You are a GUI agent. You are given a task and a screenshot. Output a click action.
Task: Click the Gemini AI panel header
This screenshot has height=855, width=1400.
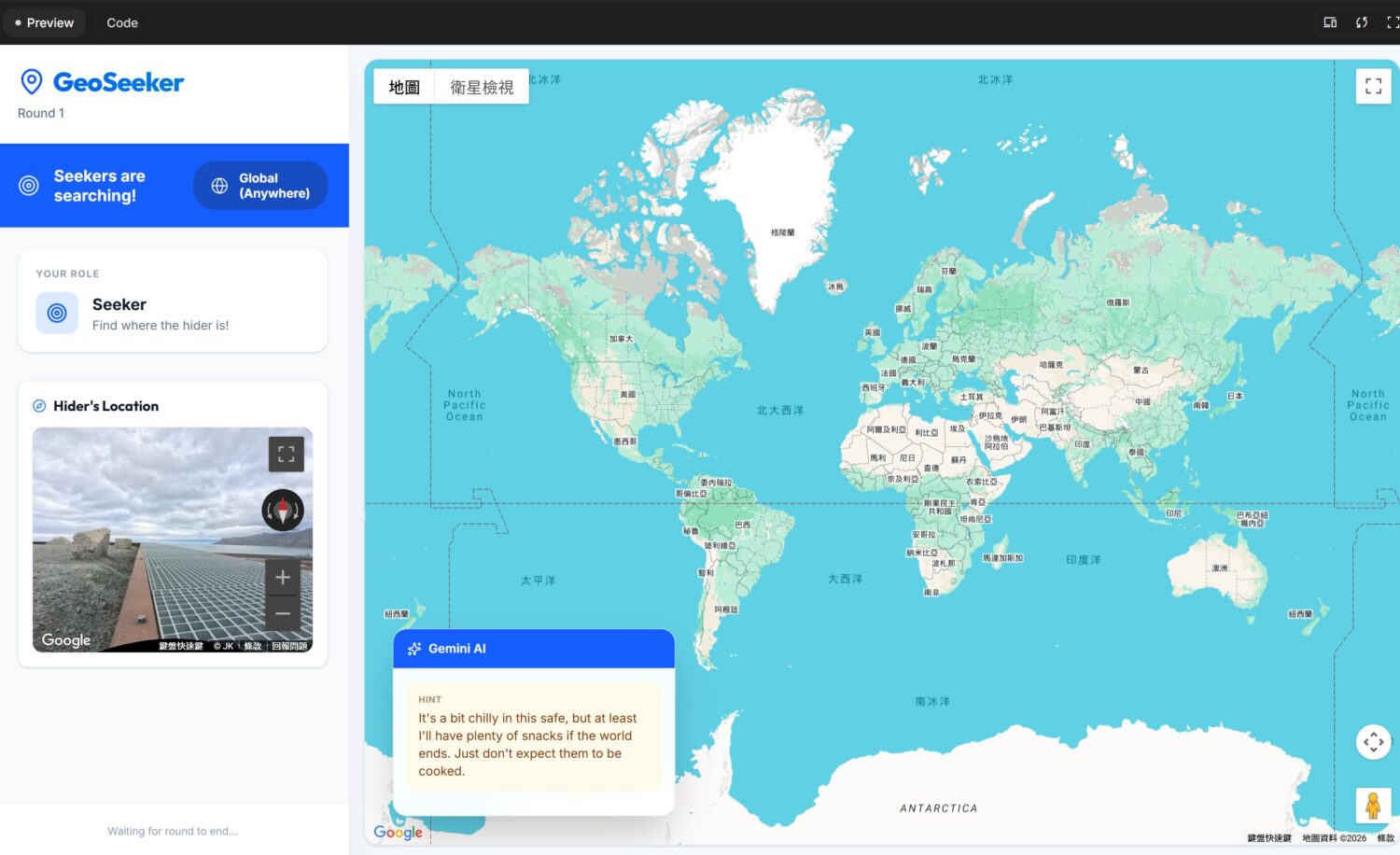tap(534, 649)
